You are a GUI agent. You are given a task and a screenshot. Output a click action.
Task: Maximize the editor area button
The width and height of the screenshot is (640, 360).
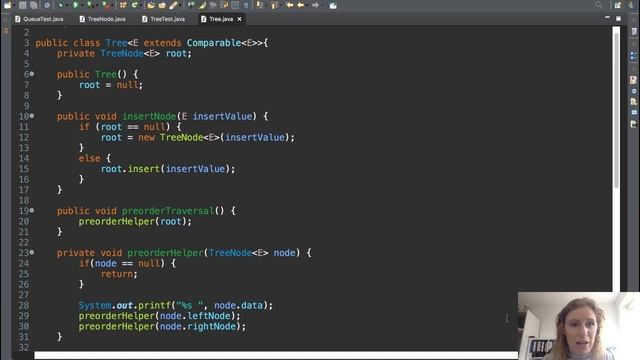tap(618, 18)
